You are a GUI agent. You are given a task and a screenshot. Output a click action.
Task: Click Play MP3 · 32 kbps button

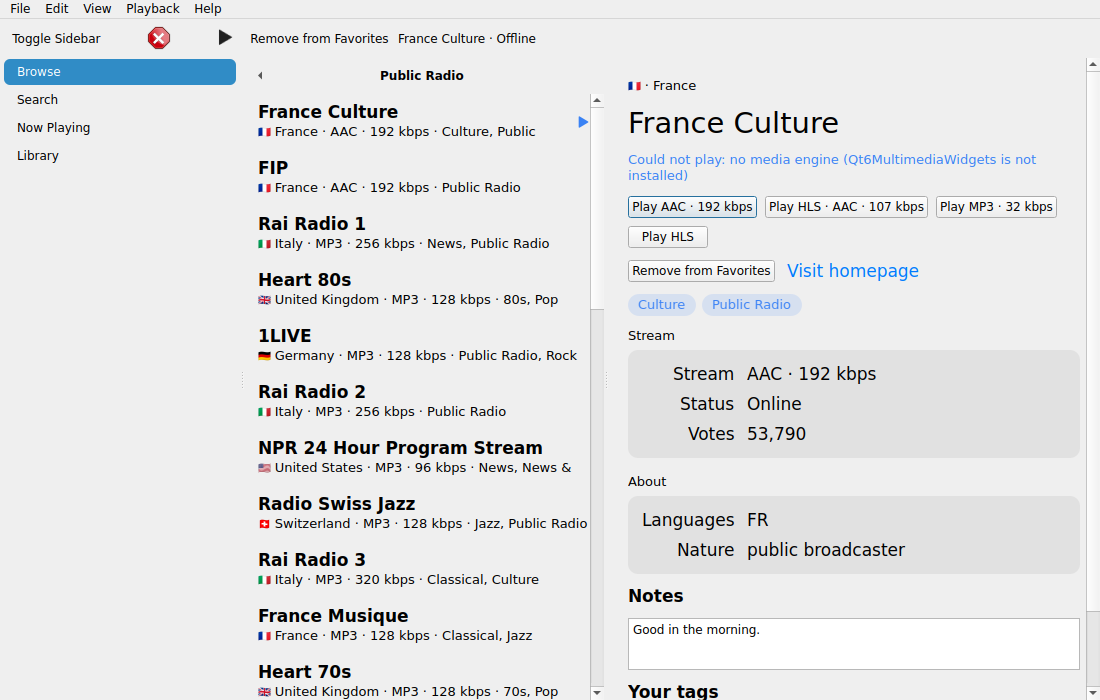[x=996, y=207]
